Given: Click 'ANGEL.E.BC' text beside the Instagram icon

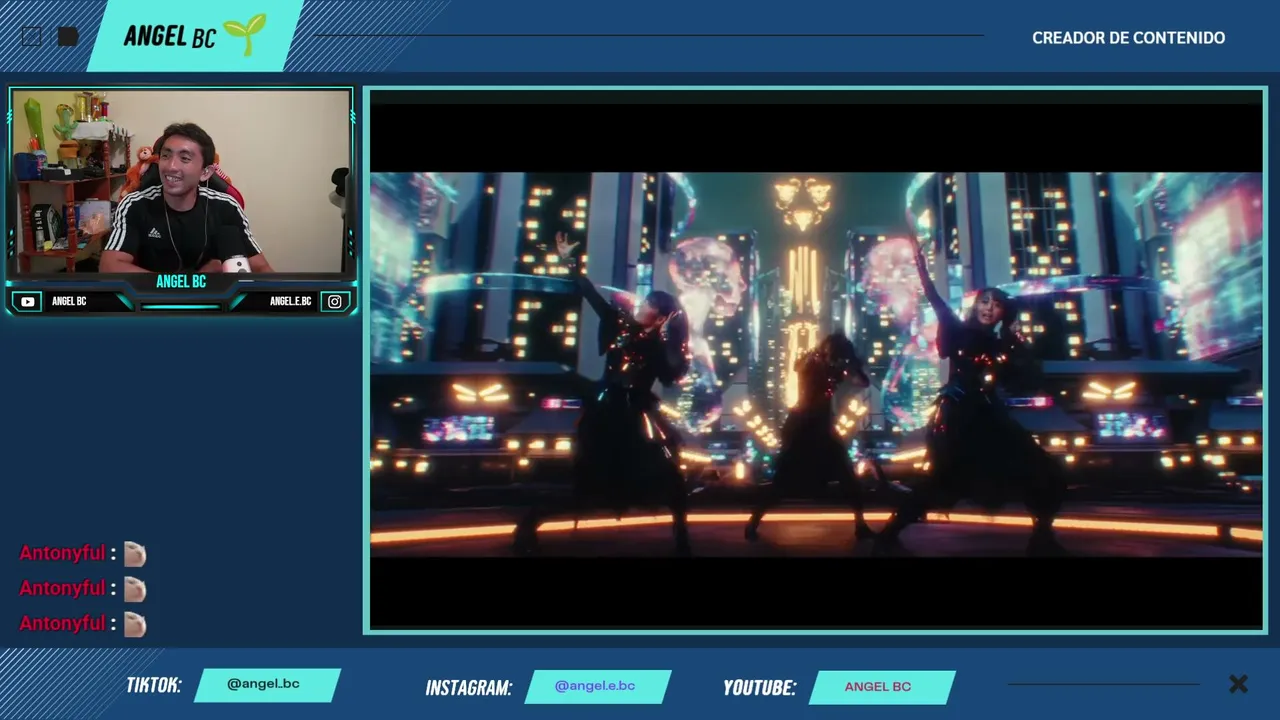Looking at the screenshot, I should [290, 301].
